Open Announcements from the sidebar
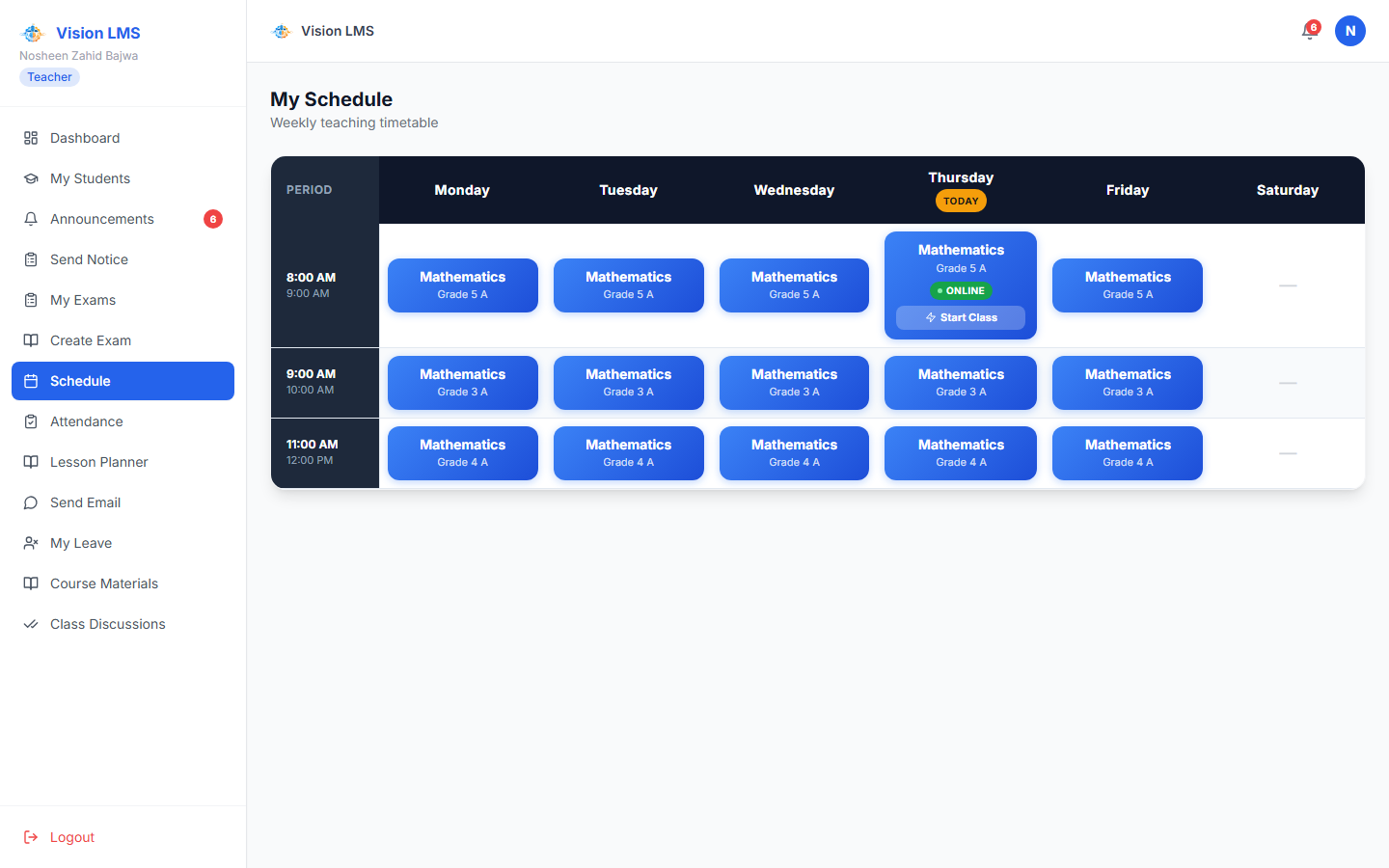 click(123, 219)
